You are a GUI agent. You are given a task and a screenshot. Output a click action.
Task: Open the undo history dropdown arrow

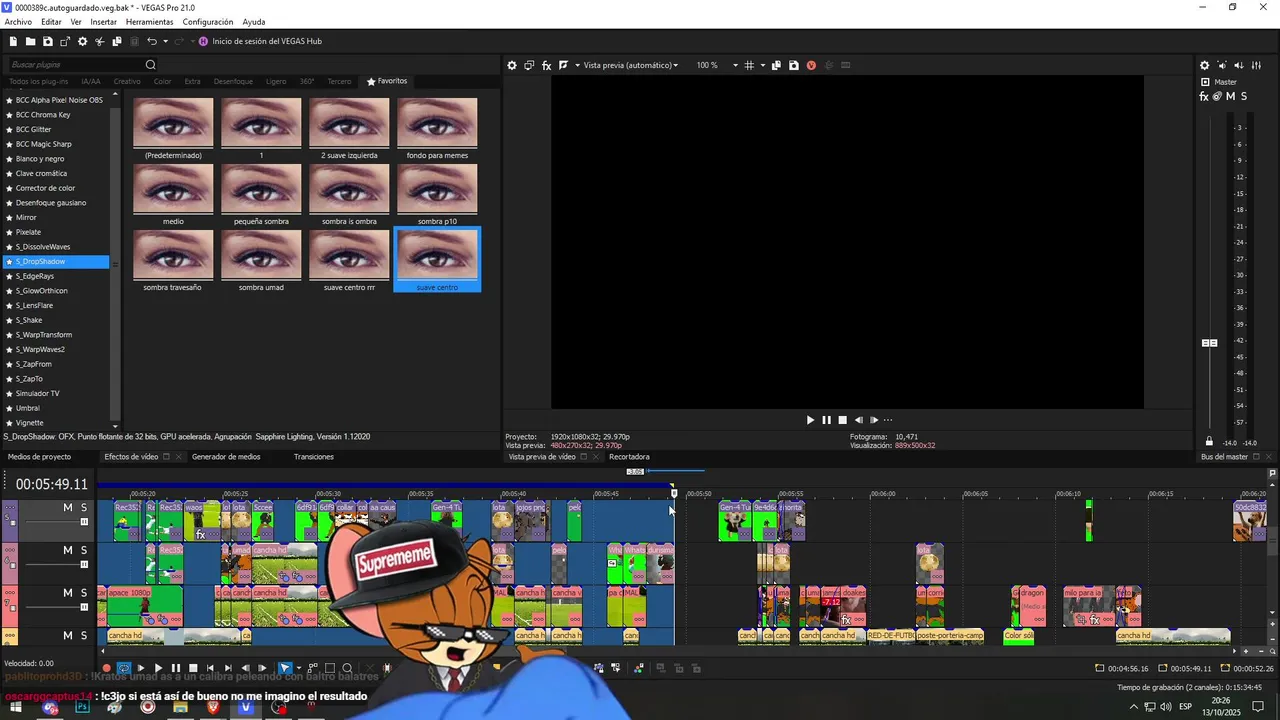pyautogui.click(x=165, y=41)
